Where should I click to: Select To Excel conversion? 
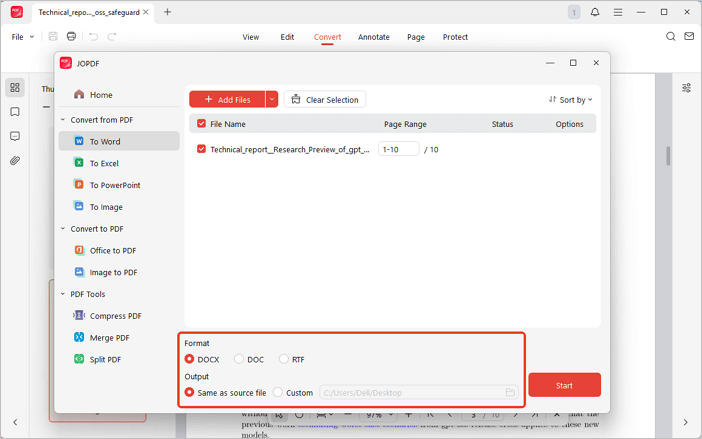(119, 163)
